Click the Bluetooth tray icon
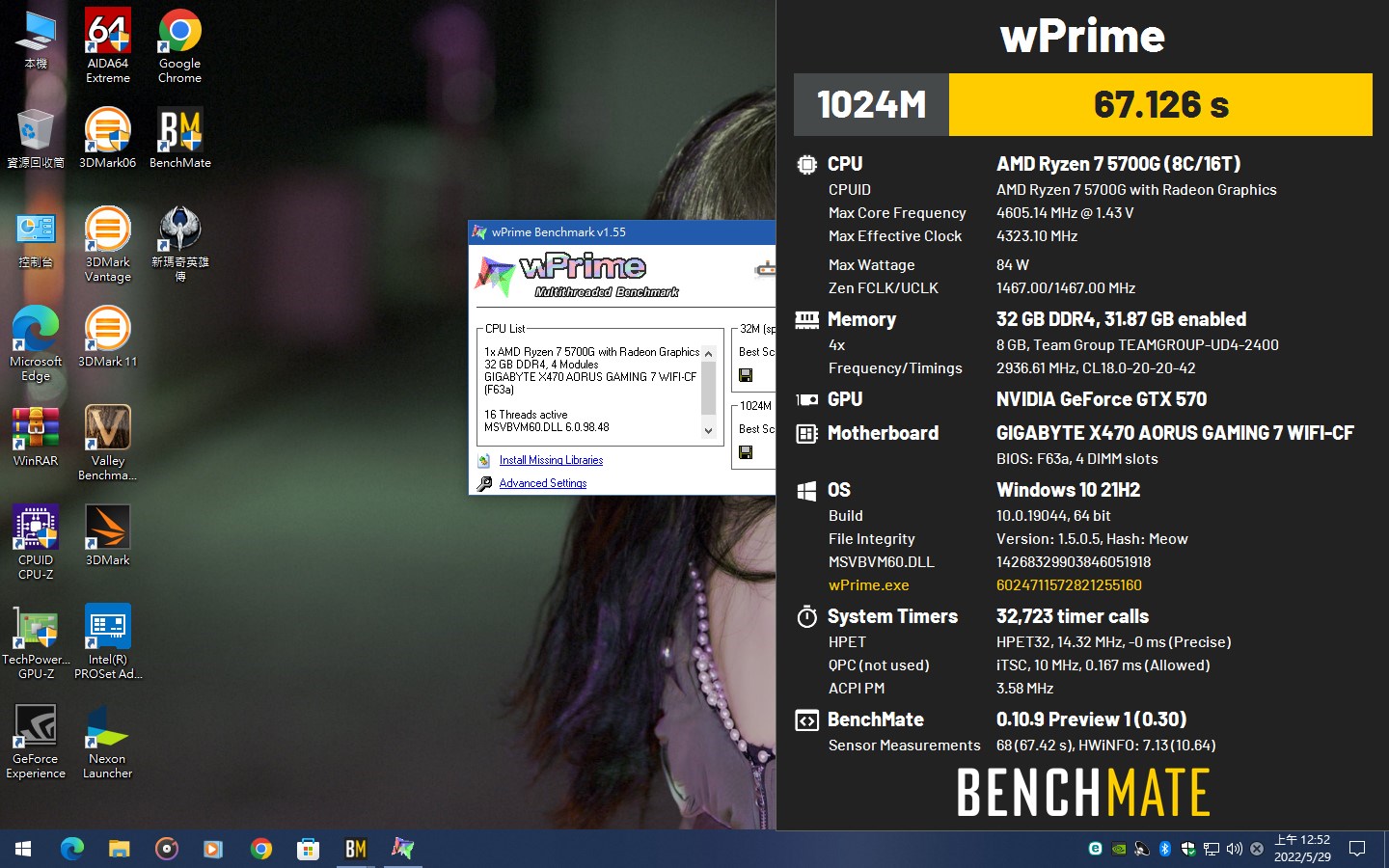The height and width of the screenshot is (868, 1389). [x=1164, y=849]
